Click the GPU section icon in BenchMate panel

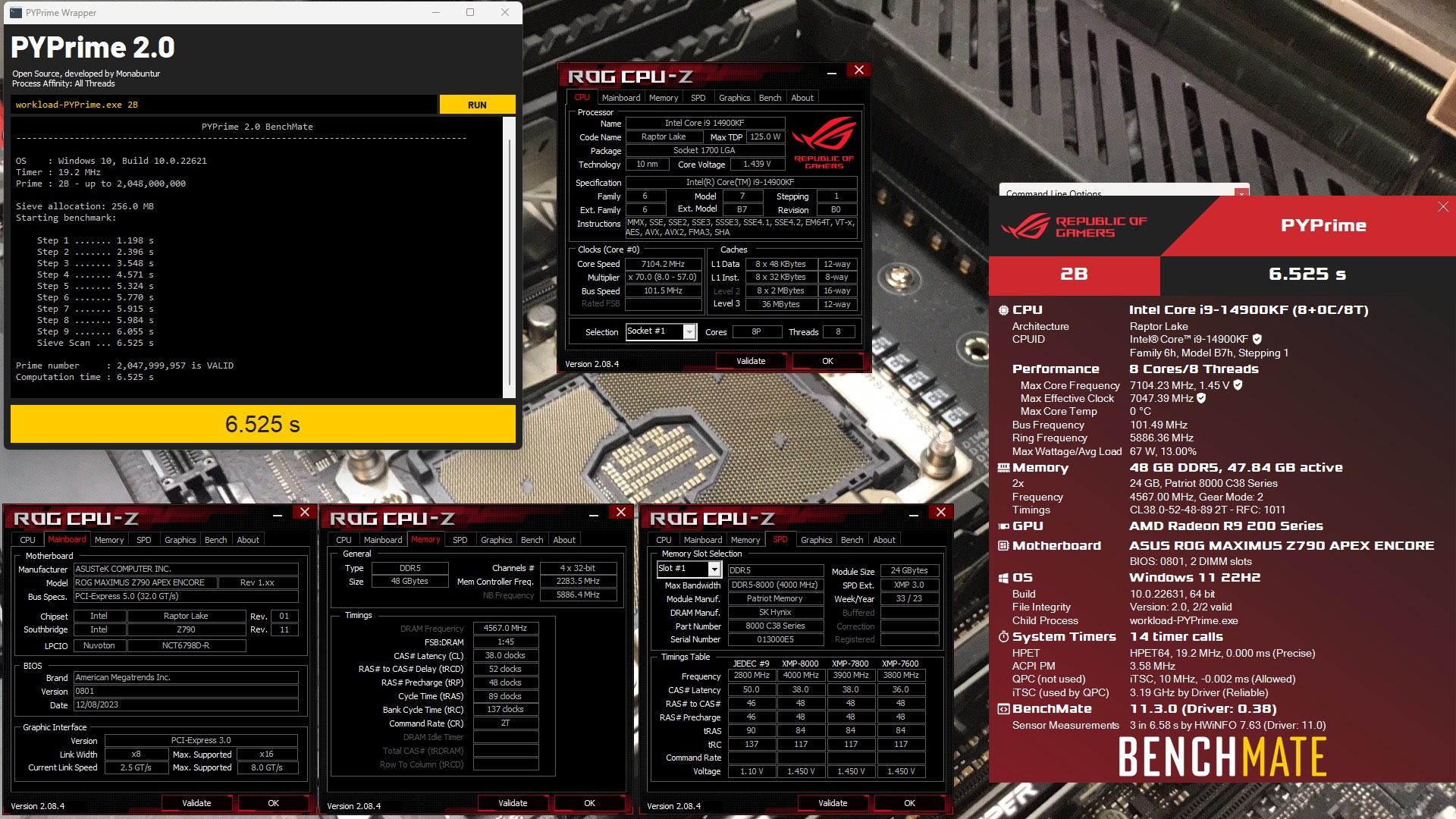click(x=1003, y=526)
